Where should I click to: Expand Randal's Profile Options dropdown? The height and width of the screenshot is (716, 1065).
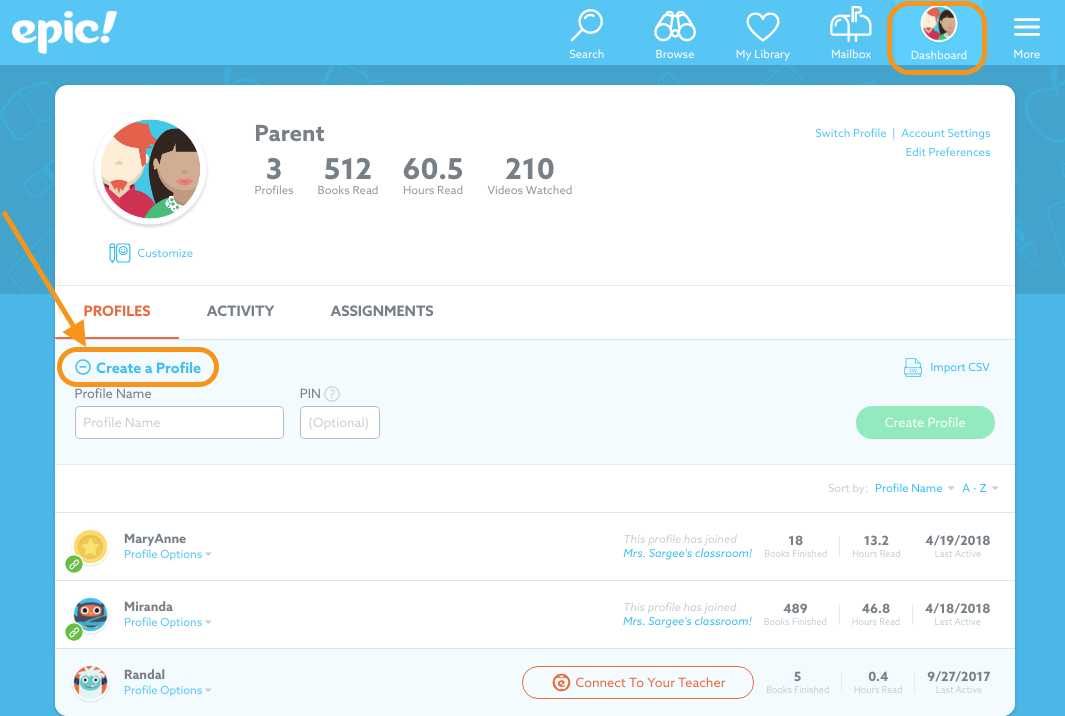pyautogui.click(x=167, y=690)
